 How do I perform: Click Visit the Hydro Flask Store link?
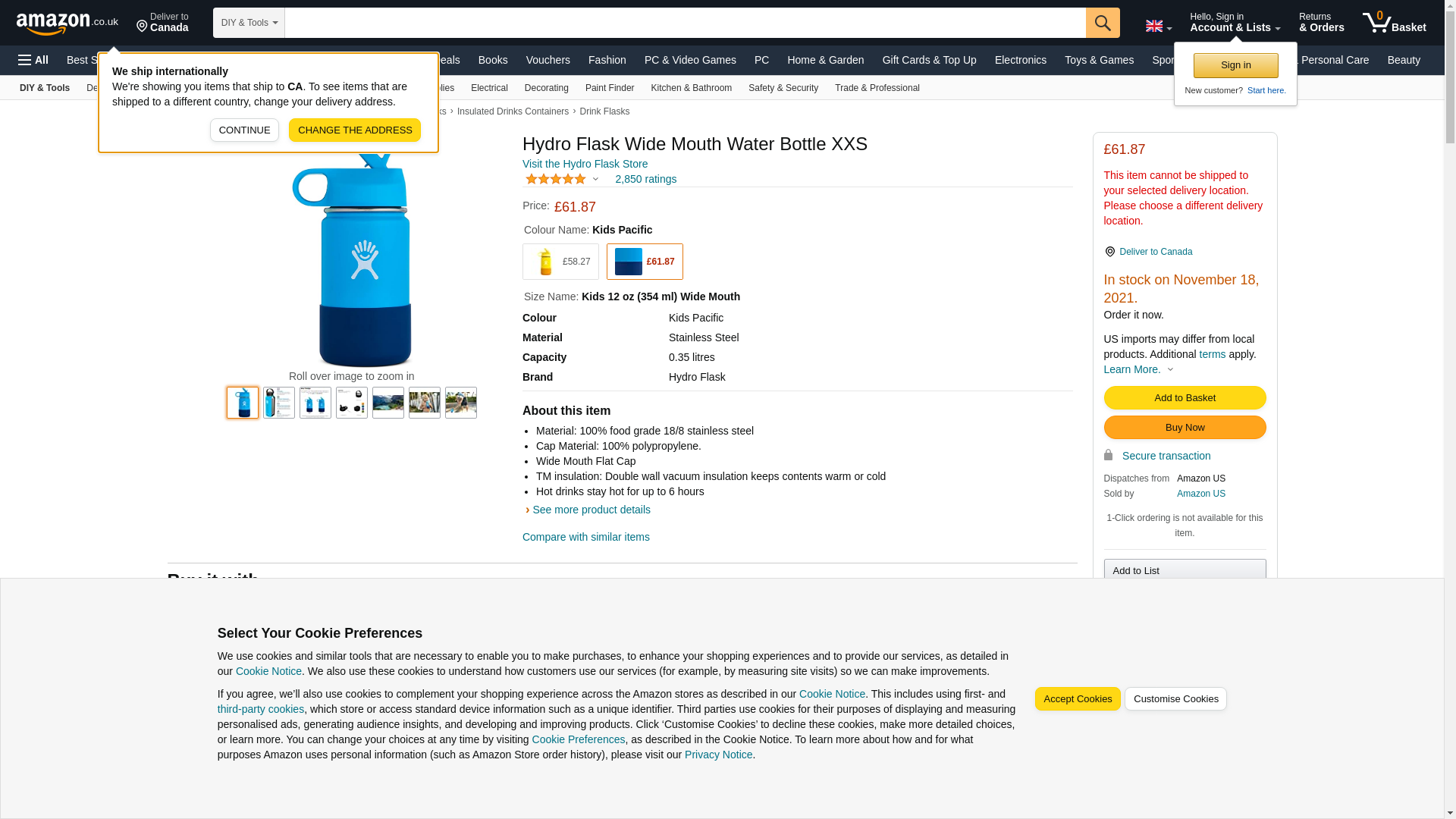click(x=584, y=164)
